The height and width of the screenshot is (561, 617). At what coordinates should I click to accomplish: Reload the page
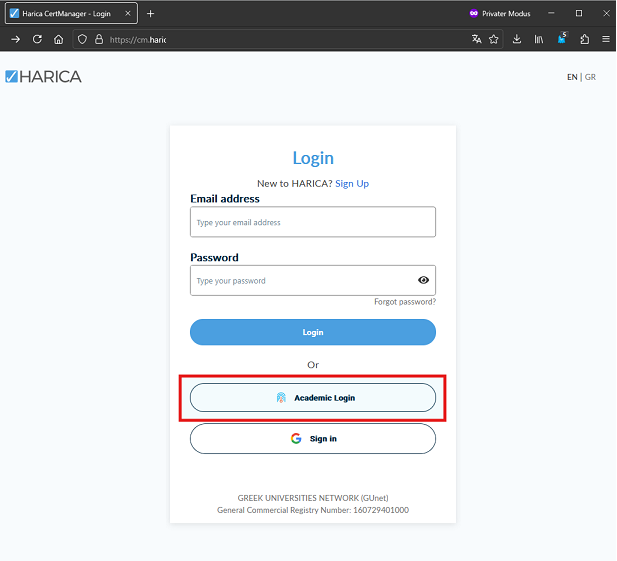(37, 39)
